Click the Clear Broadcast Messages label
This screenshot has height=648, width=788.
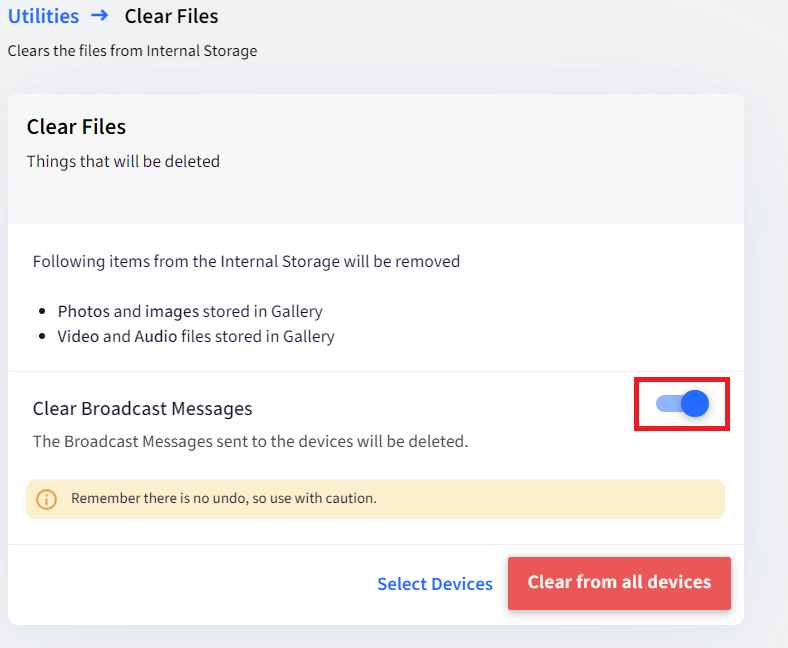point(142,409)
